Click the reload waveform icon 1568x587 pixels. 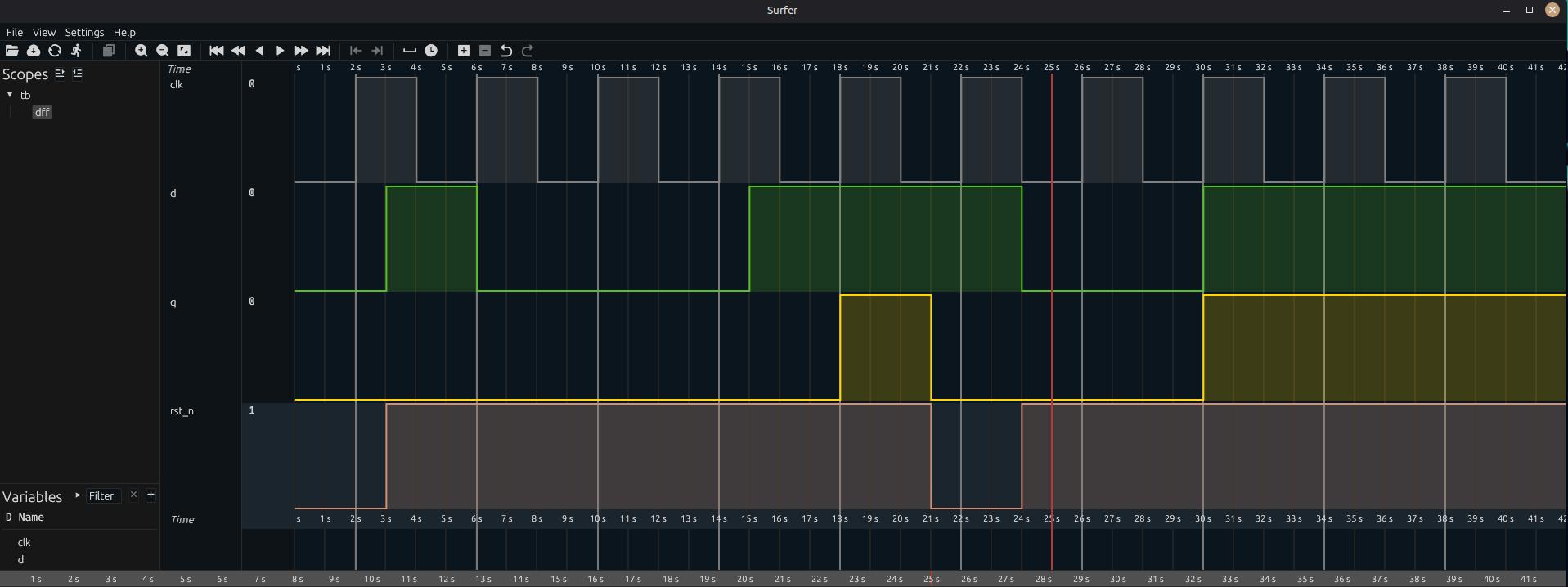click(x=55, y=51)
